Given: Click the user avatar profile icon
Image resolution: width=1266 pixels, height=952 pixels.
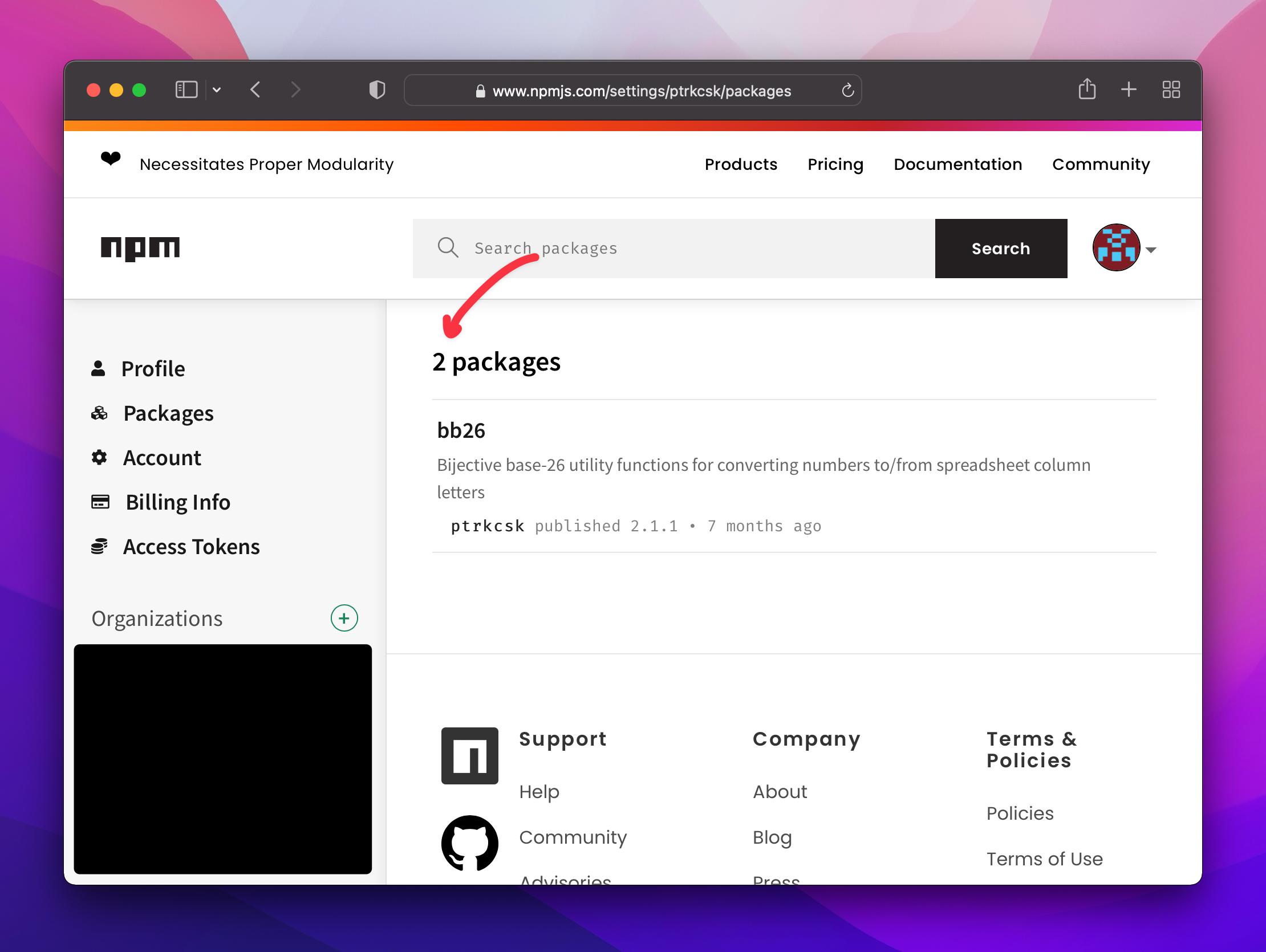Looking at the screenshot, I should point(1116,248).
